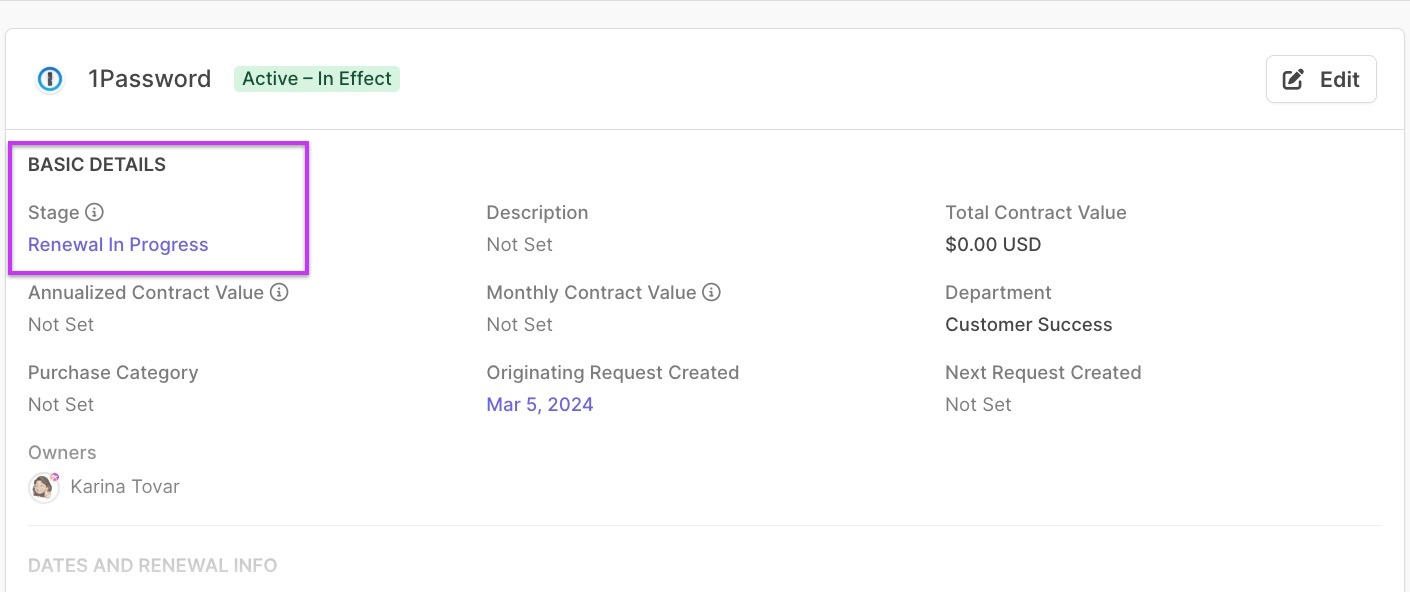Click the $0.00 USD total contract value
The image size is (1410, 592).
992,245
